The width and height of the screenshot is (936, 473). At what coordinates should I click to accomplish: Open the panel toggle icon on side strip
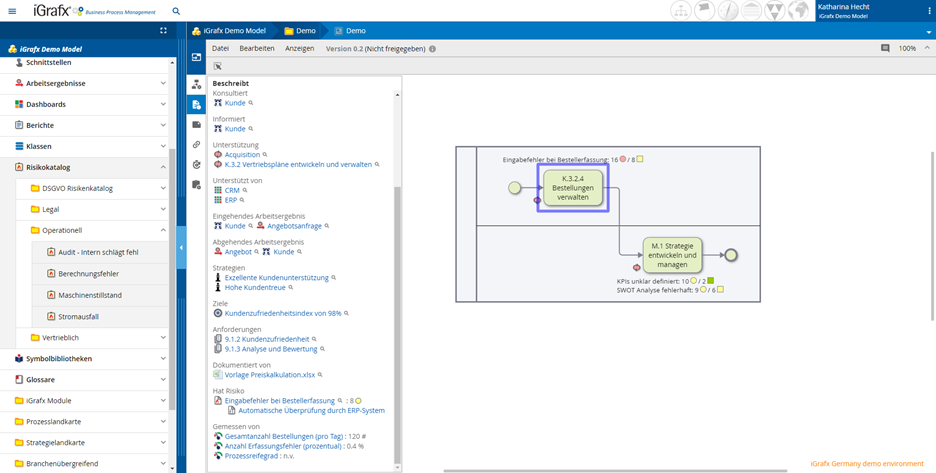point(196,57)
